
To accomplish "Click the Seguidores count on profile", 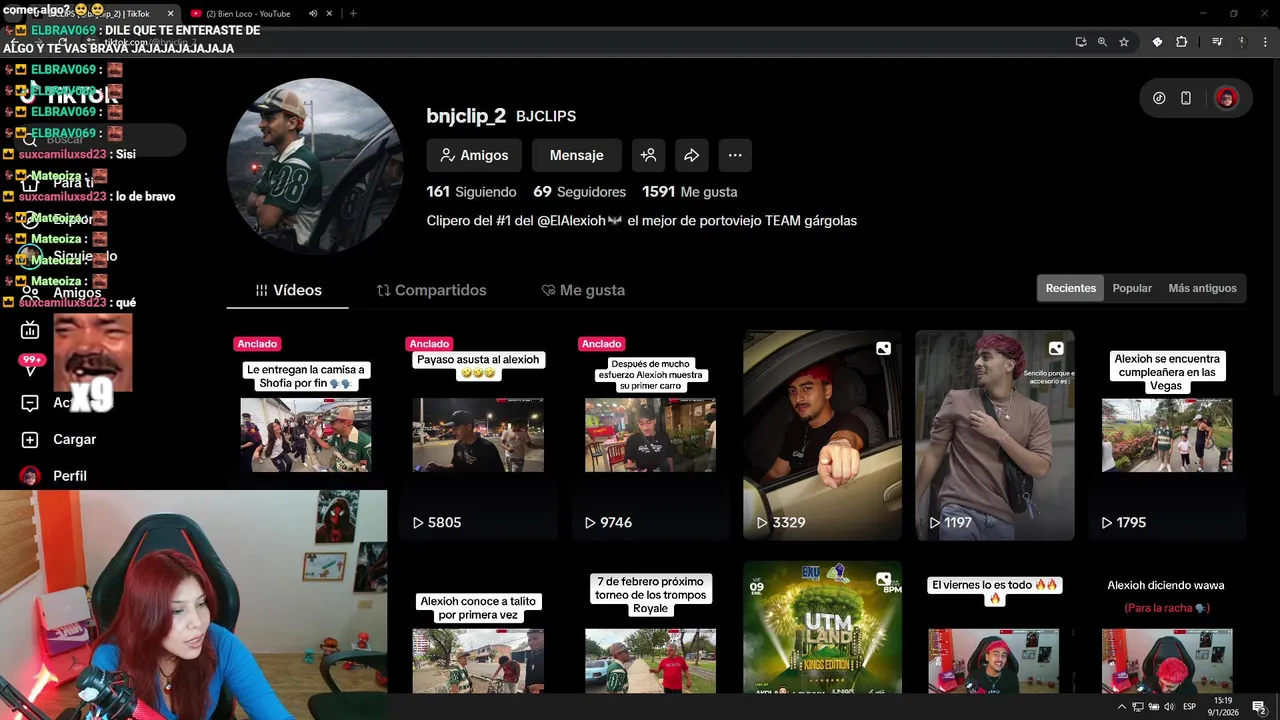I will click(x=580, y=192).
